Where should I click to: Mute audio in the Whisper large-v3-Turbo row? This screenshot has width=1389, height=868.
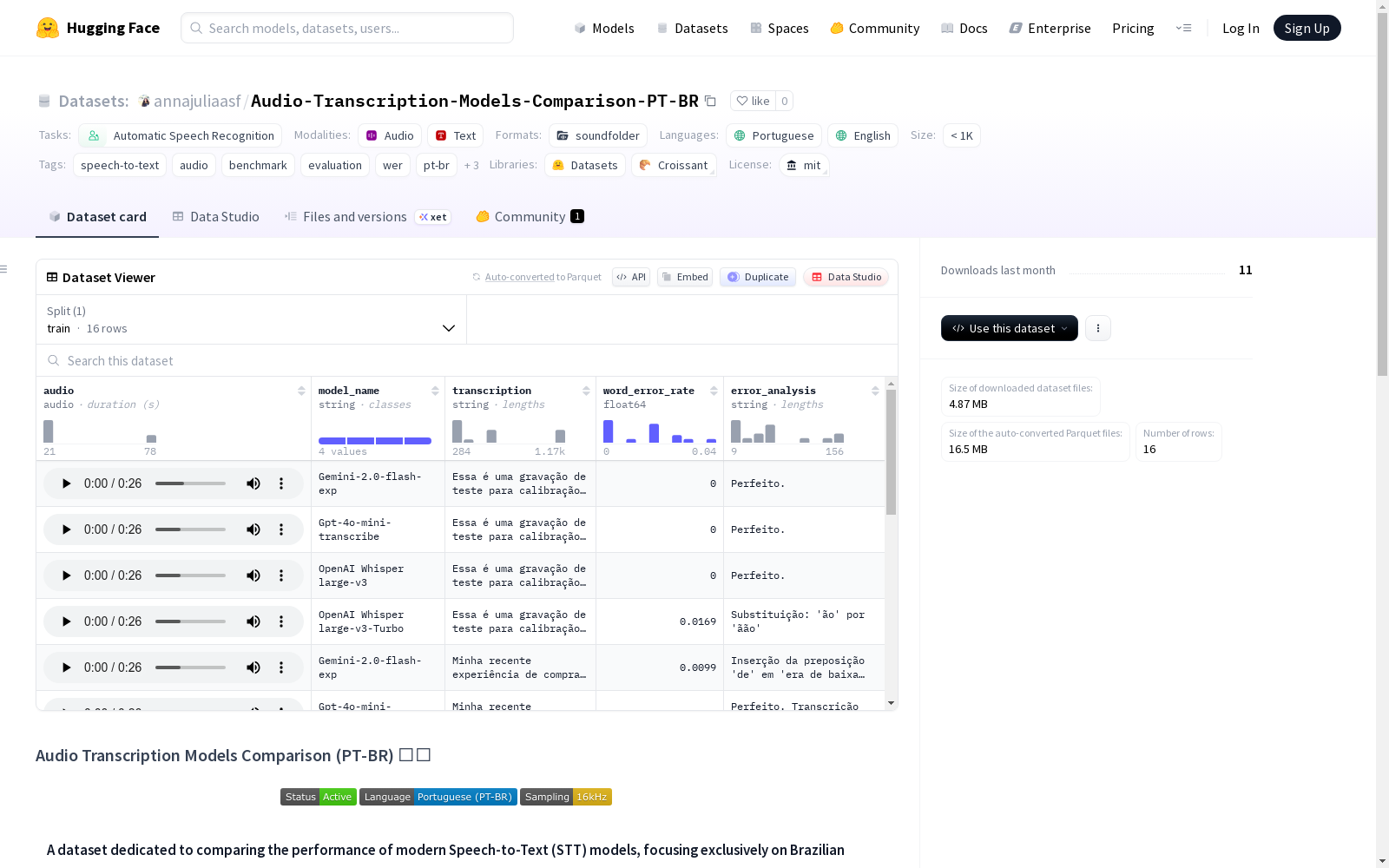253,621
